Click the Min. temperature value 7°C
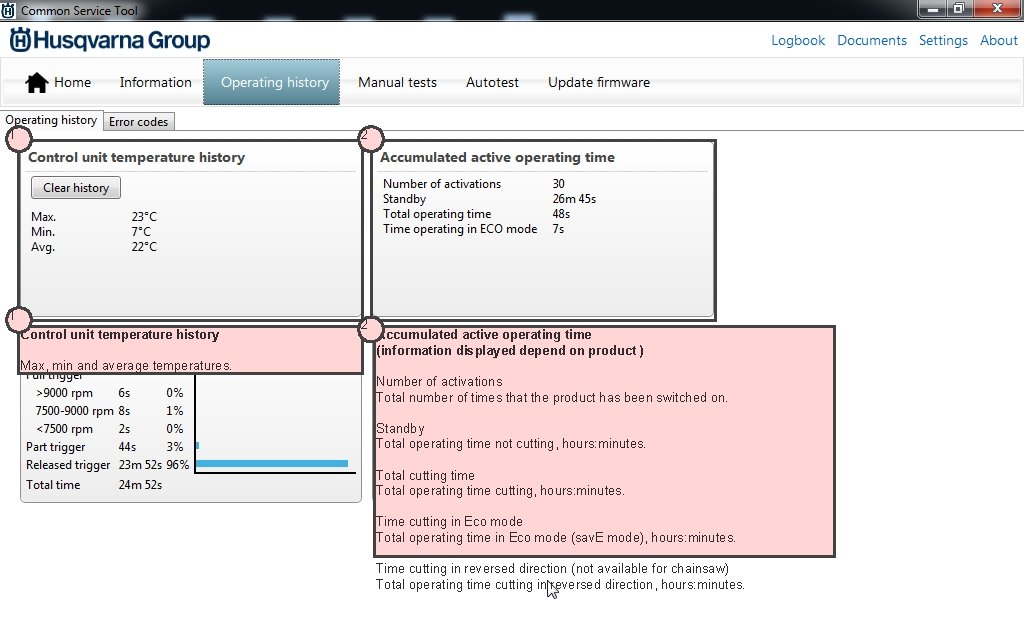Viewport: 1024px width, 640px height. point(141,232)
